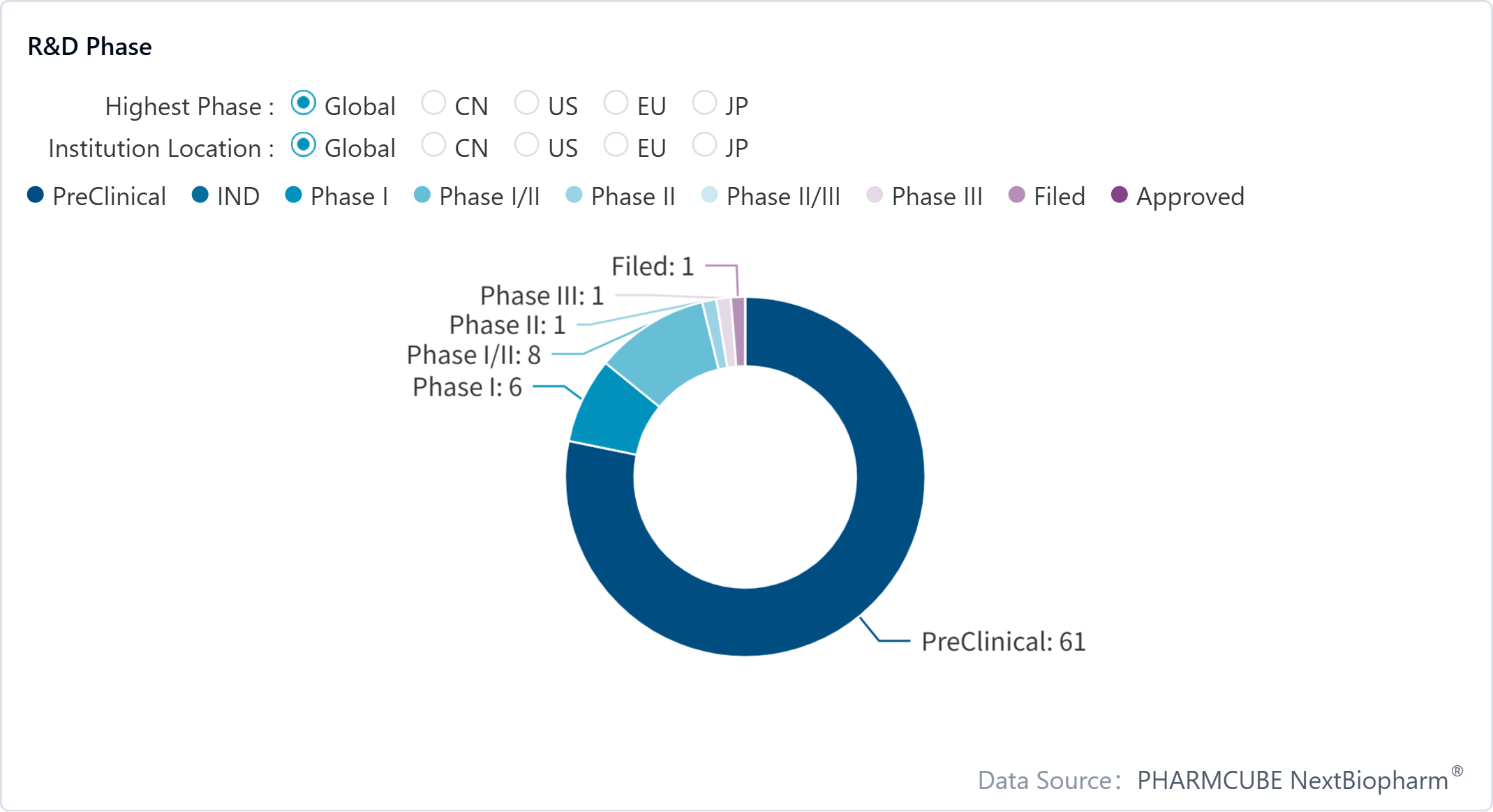Pick US radio for Highest Phase

(526, 103)
